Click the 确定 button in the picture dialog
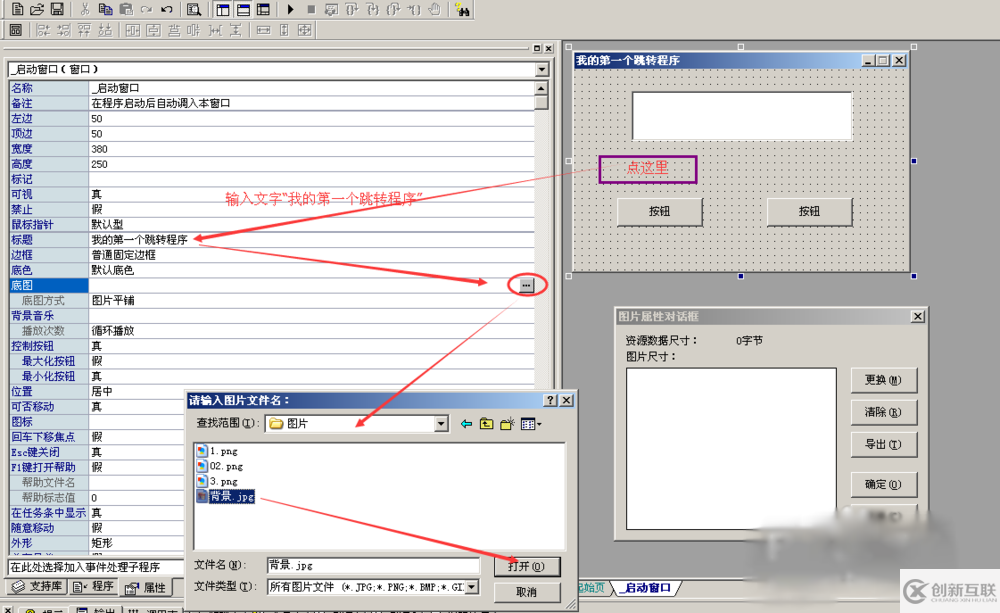Screen dimensions: 1000x613 point(884,484)
